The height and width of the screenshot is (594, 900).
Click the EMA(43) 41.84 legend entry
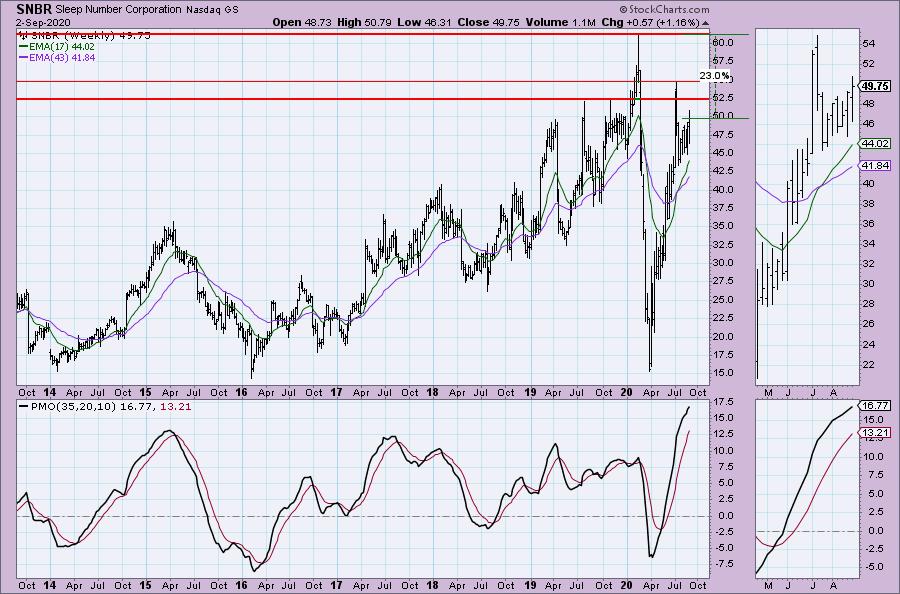tap(57, 57)
